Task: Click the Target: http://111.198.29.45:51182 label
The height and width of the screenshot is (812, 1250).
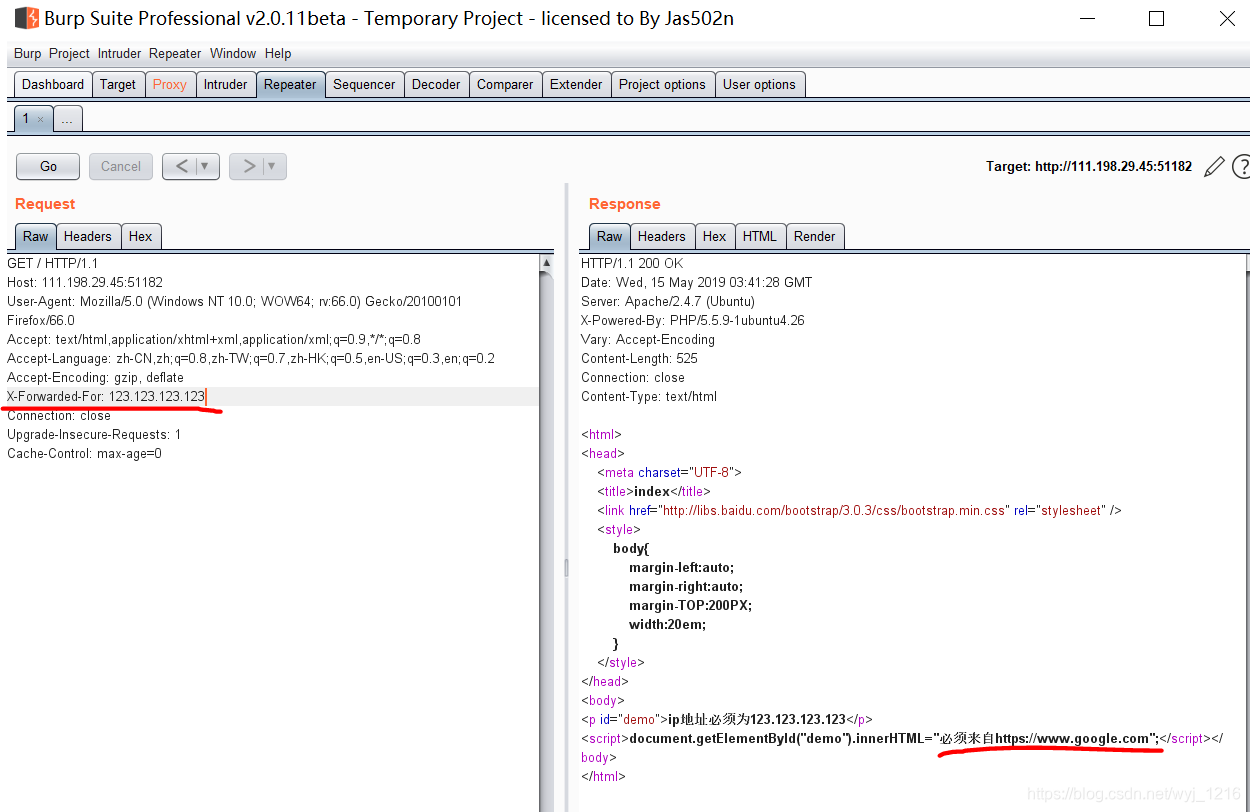Action: 1089,167
